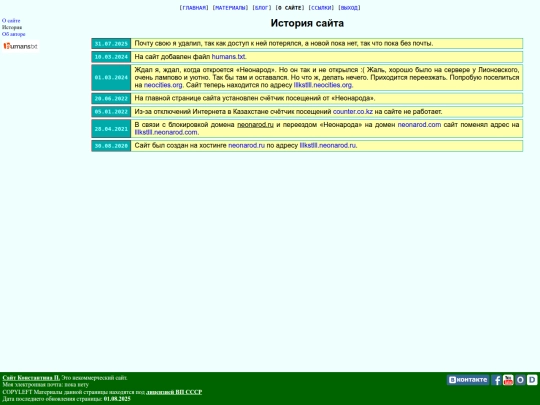Viewport: 540px width, 405px height.
Task: Open МАТЕРИАЛЫ in top navigation
Action: (x=230, y=8)
